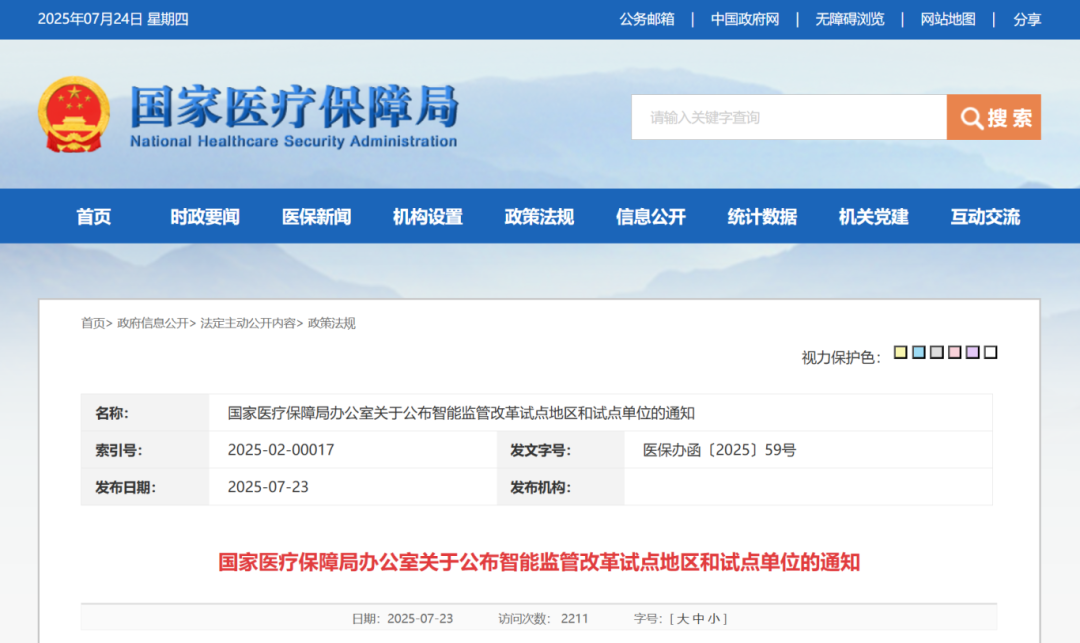Open the 统计数据 navigation menu
The image size is (1080, 643).
762,217
